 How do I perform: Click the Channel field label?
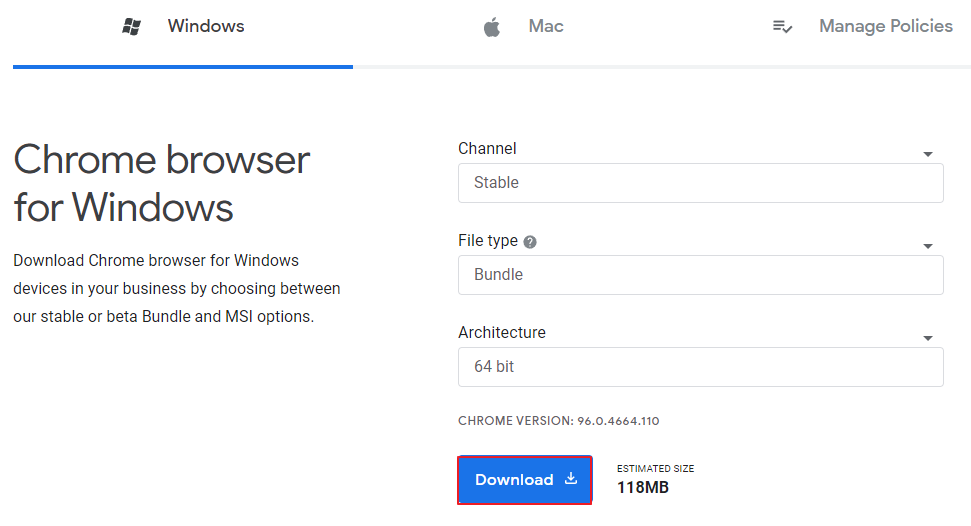click(x=487, y=149)
